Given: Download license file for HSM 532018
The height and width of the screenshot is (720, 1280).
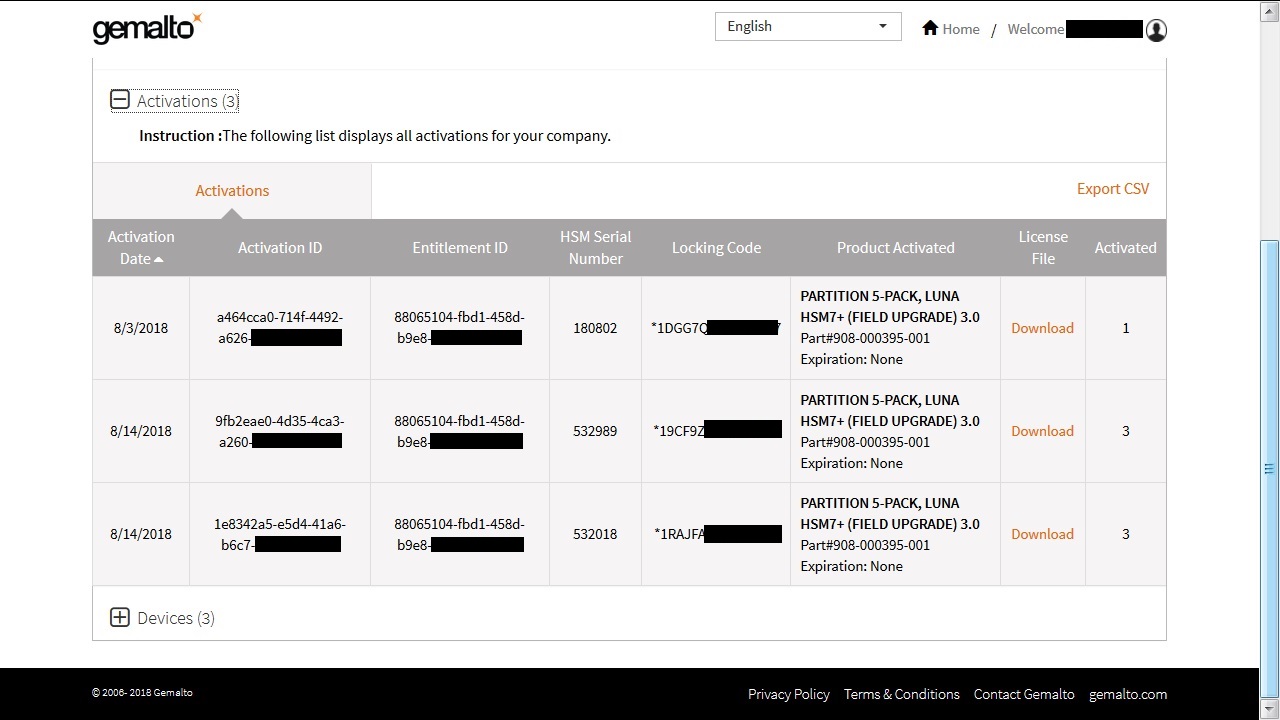Looking at the screenshot, I should point(1041,534).
